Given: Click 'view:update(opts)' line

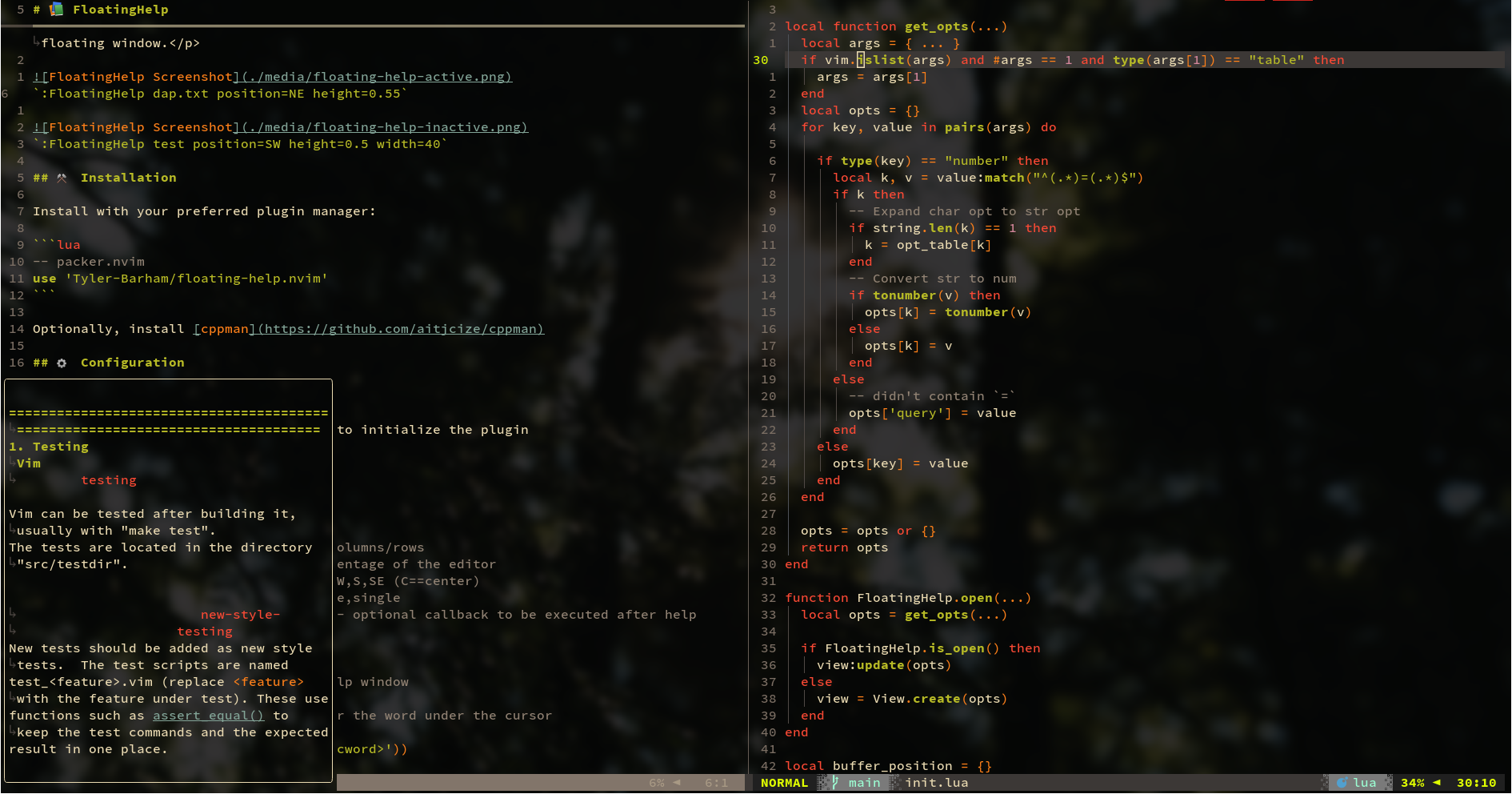Looking at the screenshot, I should (x=884, y=665).
